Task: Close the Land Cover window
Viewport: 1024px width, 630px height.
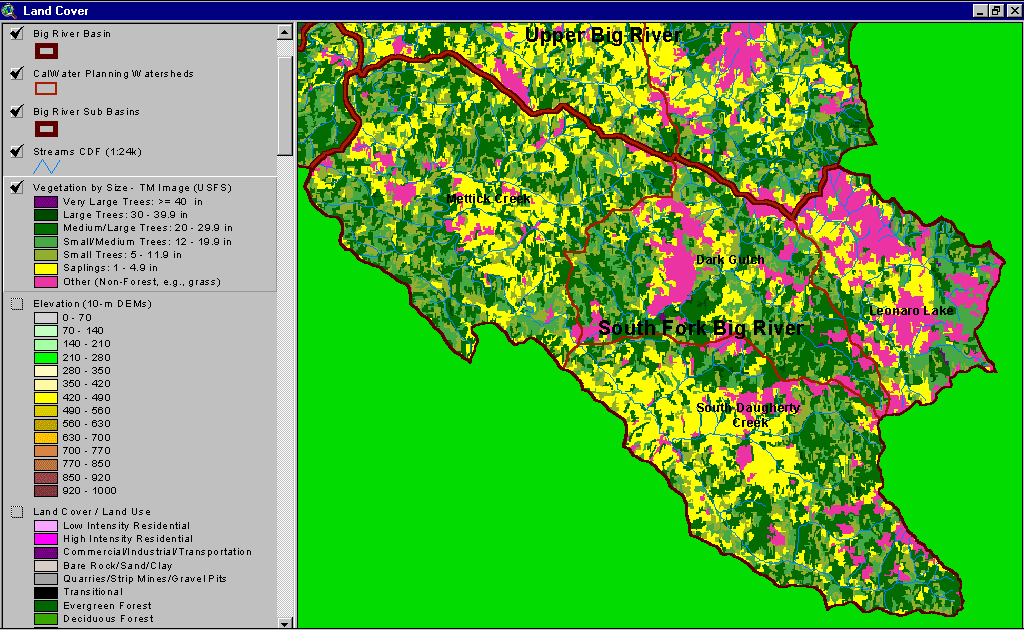Action: (x=1014, y=10)
